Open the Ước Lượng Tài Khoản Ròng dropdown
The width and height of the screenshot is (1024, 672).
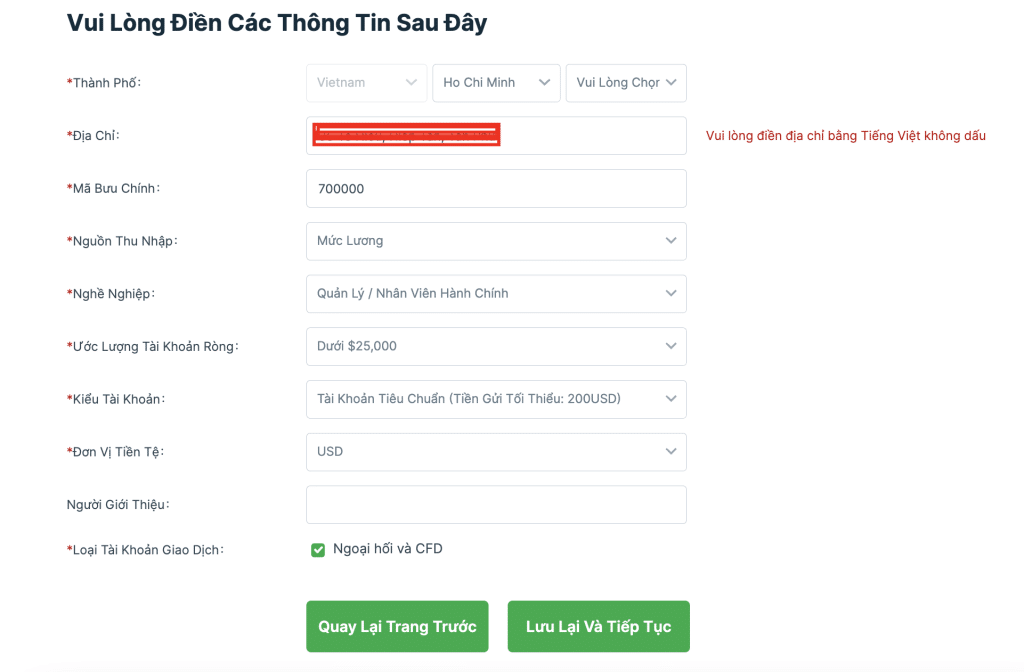496,347
